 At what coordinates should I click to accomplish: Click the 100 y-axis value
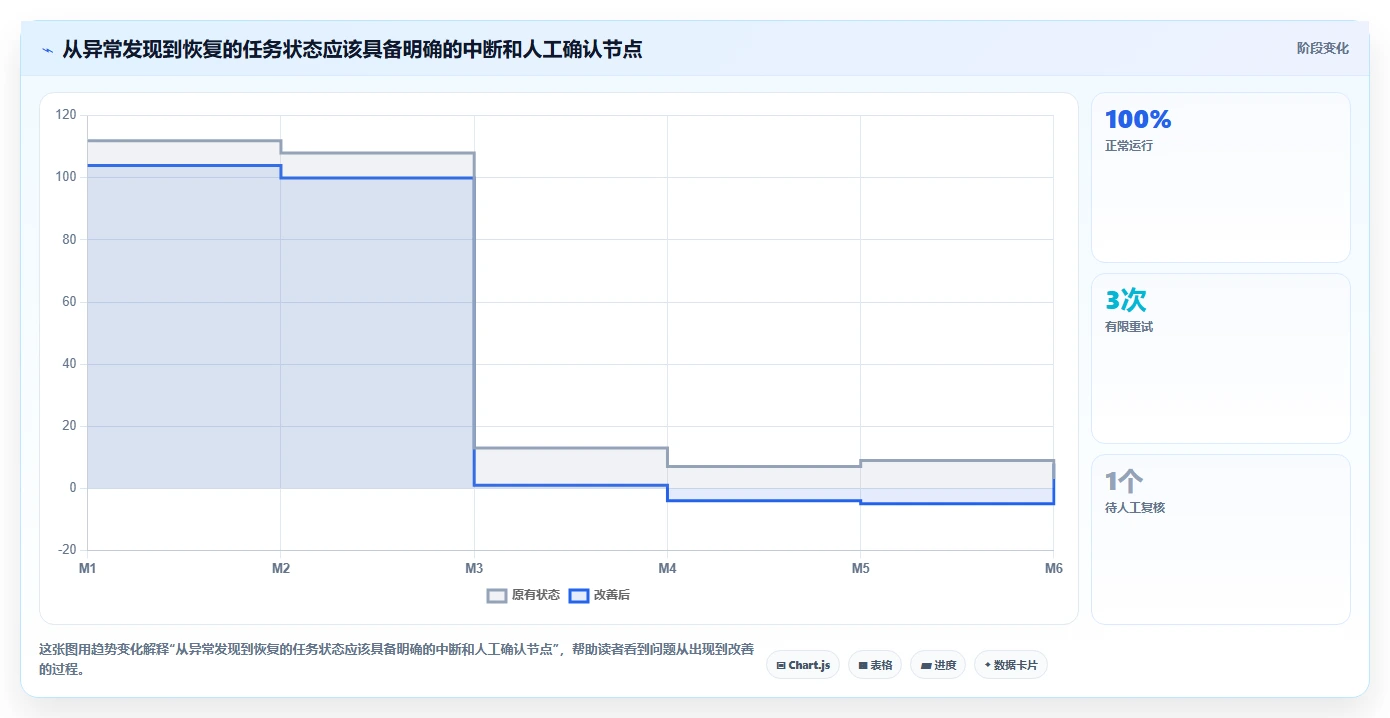[66, 177]
